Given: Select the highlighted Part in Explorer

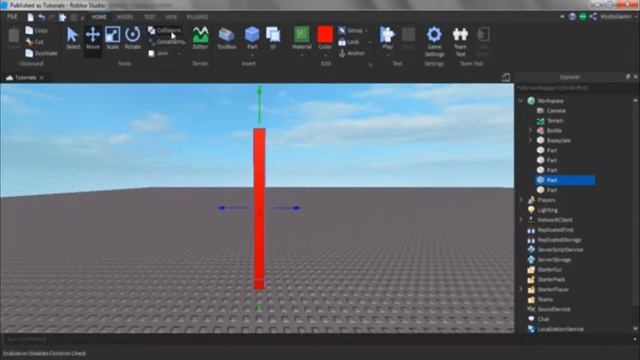Looking at the screenshot, I should (565, 180).
